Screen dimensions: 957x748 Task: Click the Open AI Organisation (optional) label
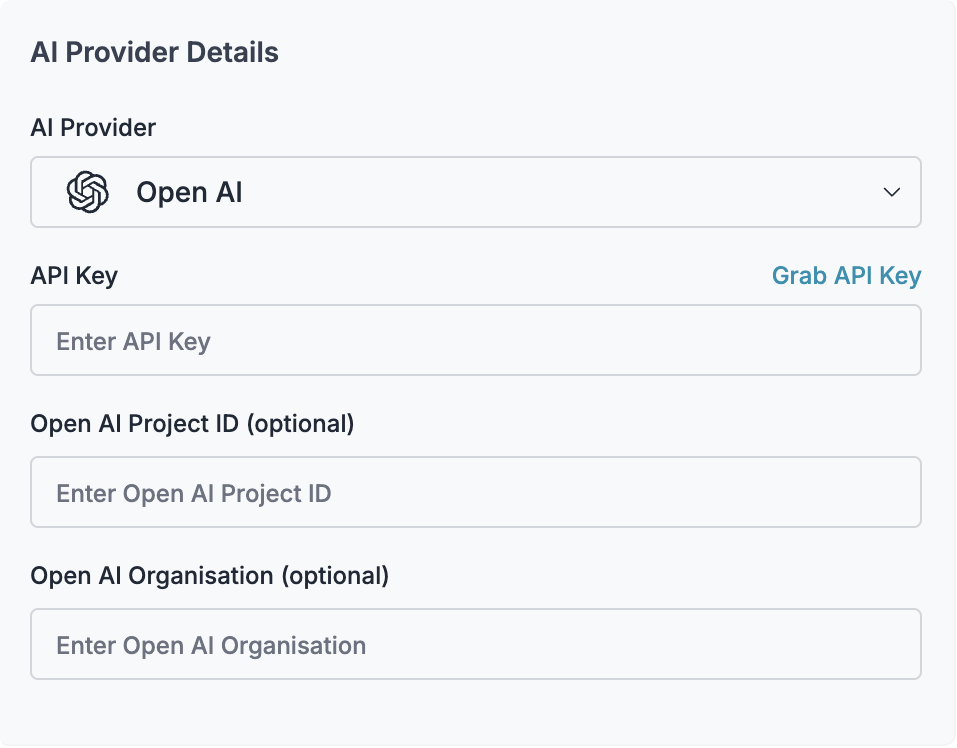209,575
